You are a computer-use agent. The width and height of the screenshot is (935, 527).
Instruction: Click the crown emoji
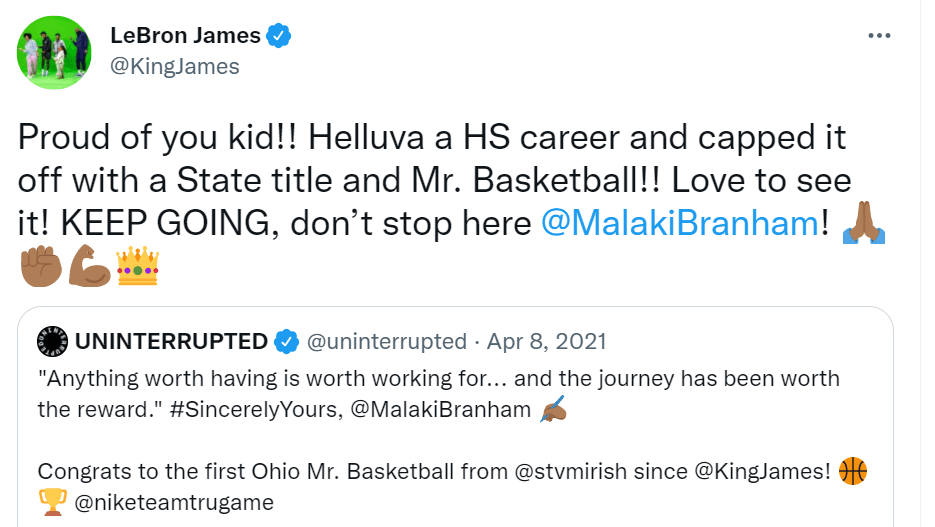(138, 265)
